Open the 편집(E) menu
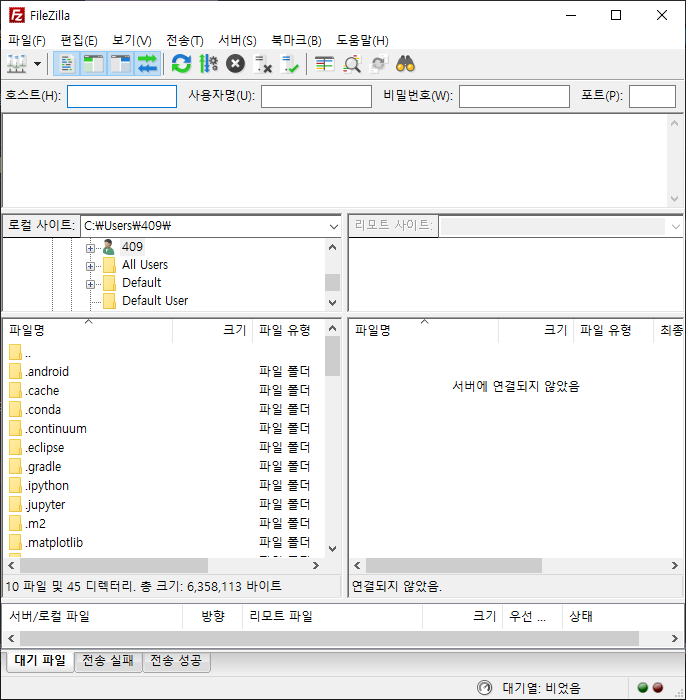This screenshot has height=700, width=686. 79,41
